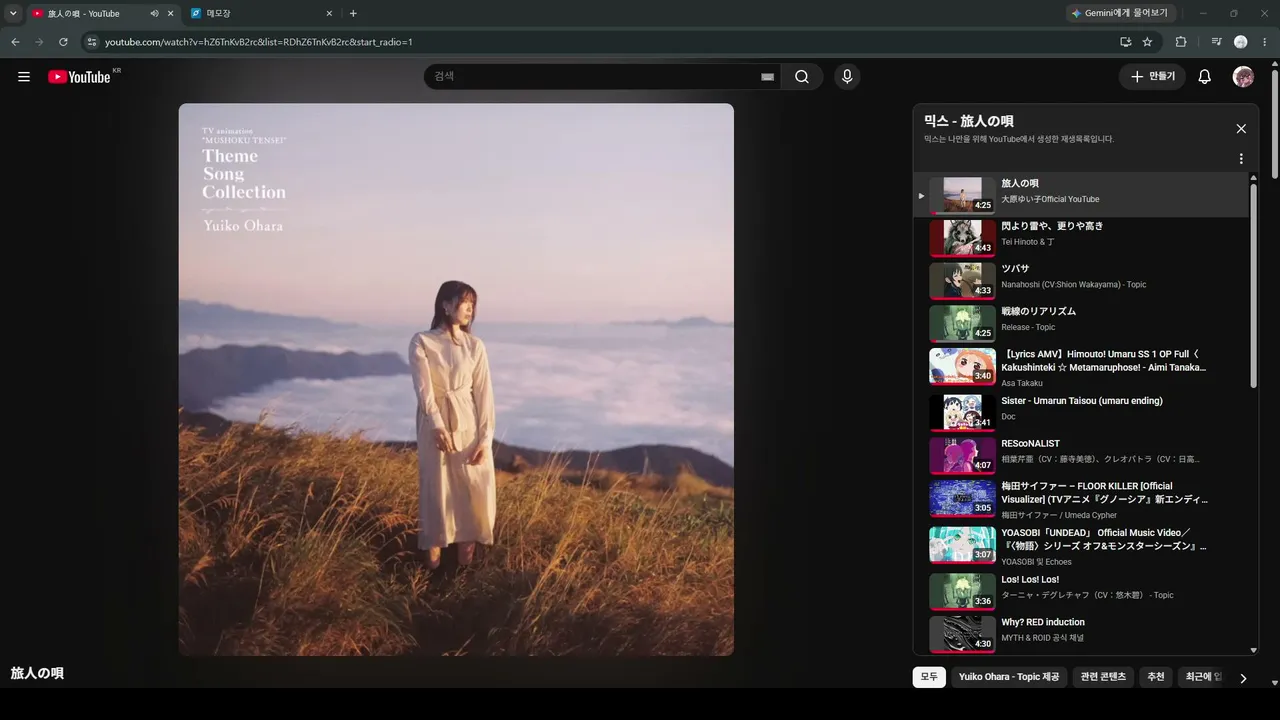
Task: Open Chrome media controls
Action: (x=1216, y=42)
